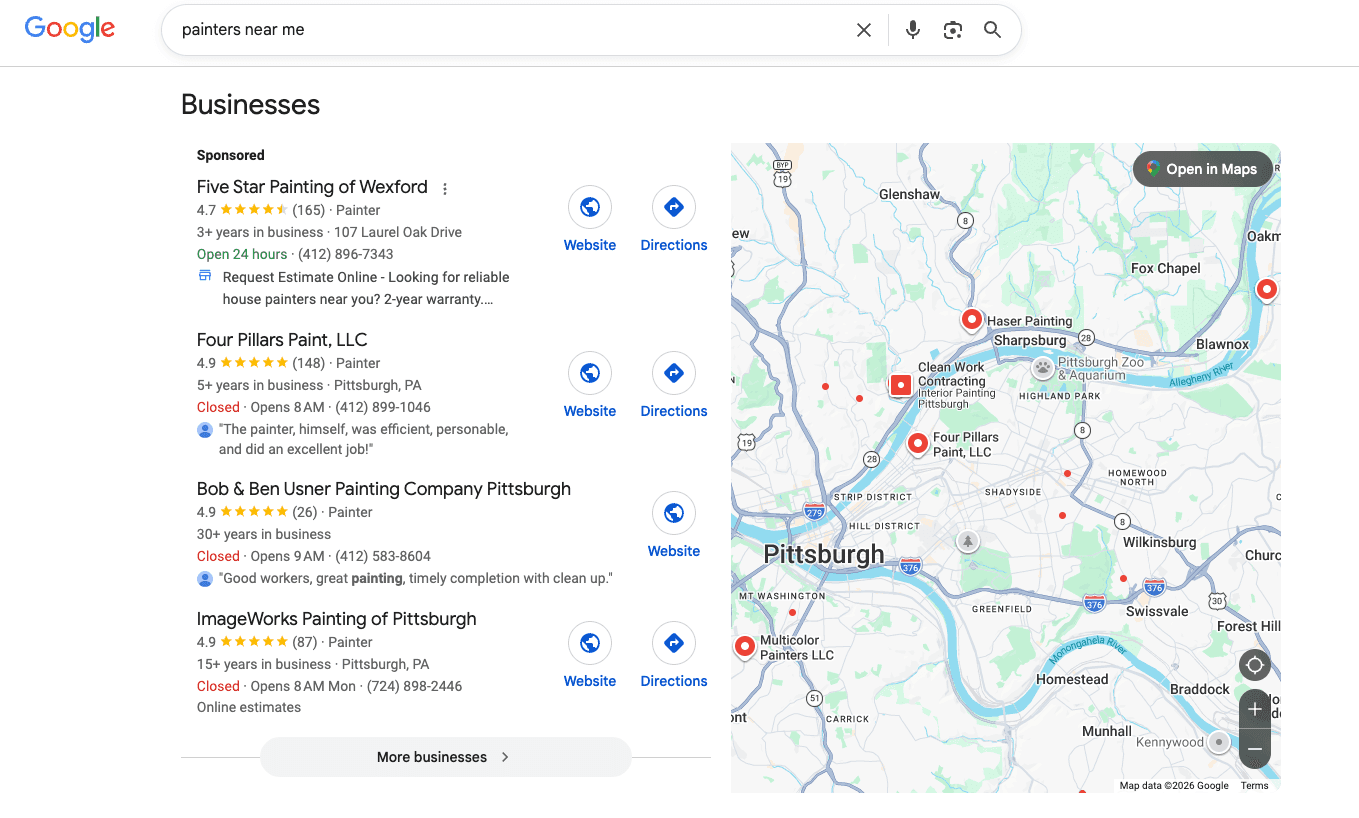1359x818 pixels.
Task: Click the reviewer avatar under Four Pillars Paint
Action: [x=205, y=430]
